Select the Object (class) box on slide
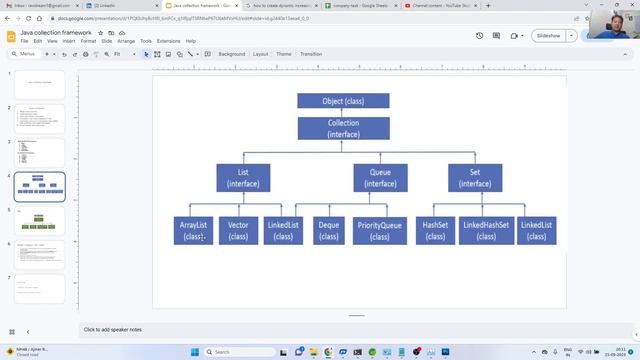The height and width of the screenshot is (360, 640). (x=343, y=101)
